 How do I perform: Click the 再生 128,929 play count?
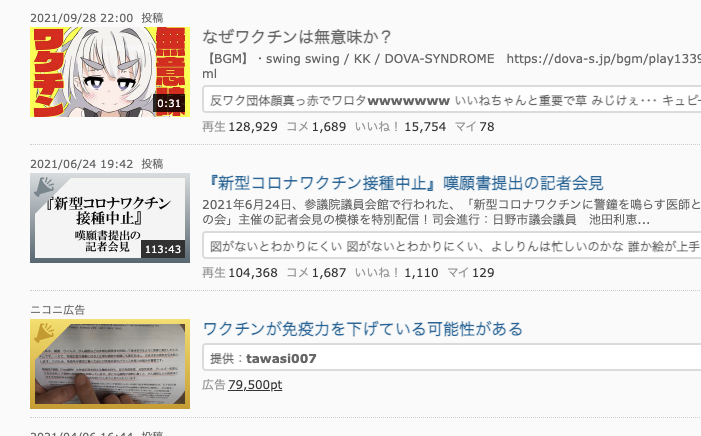240,127
